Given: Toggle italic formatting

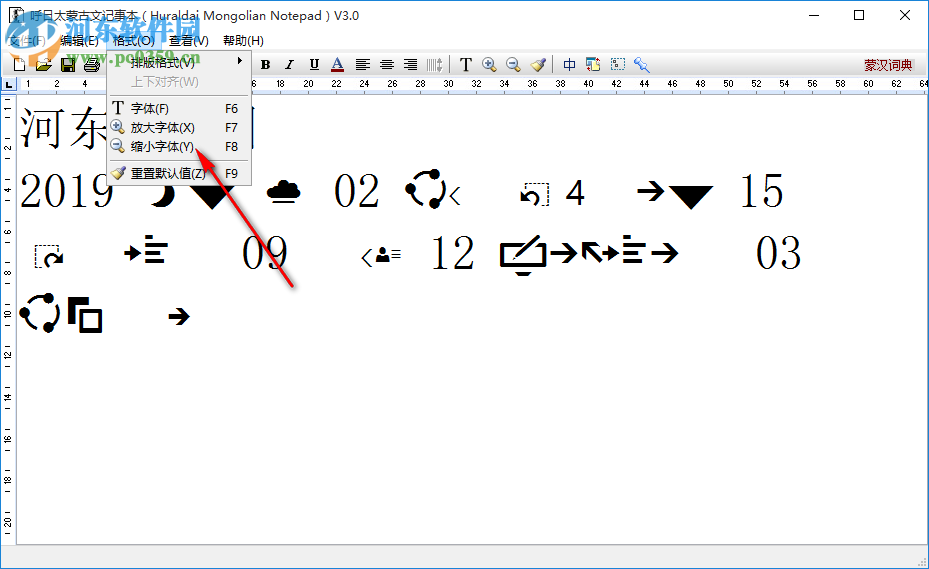Looking at the screenshot, I should click(289, 65).
